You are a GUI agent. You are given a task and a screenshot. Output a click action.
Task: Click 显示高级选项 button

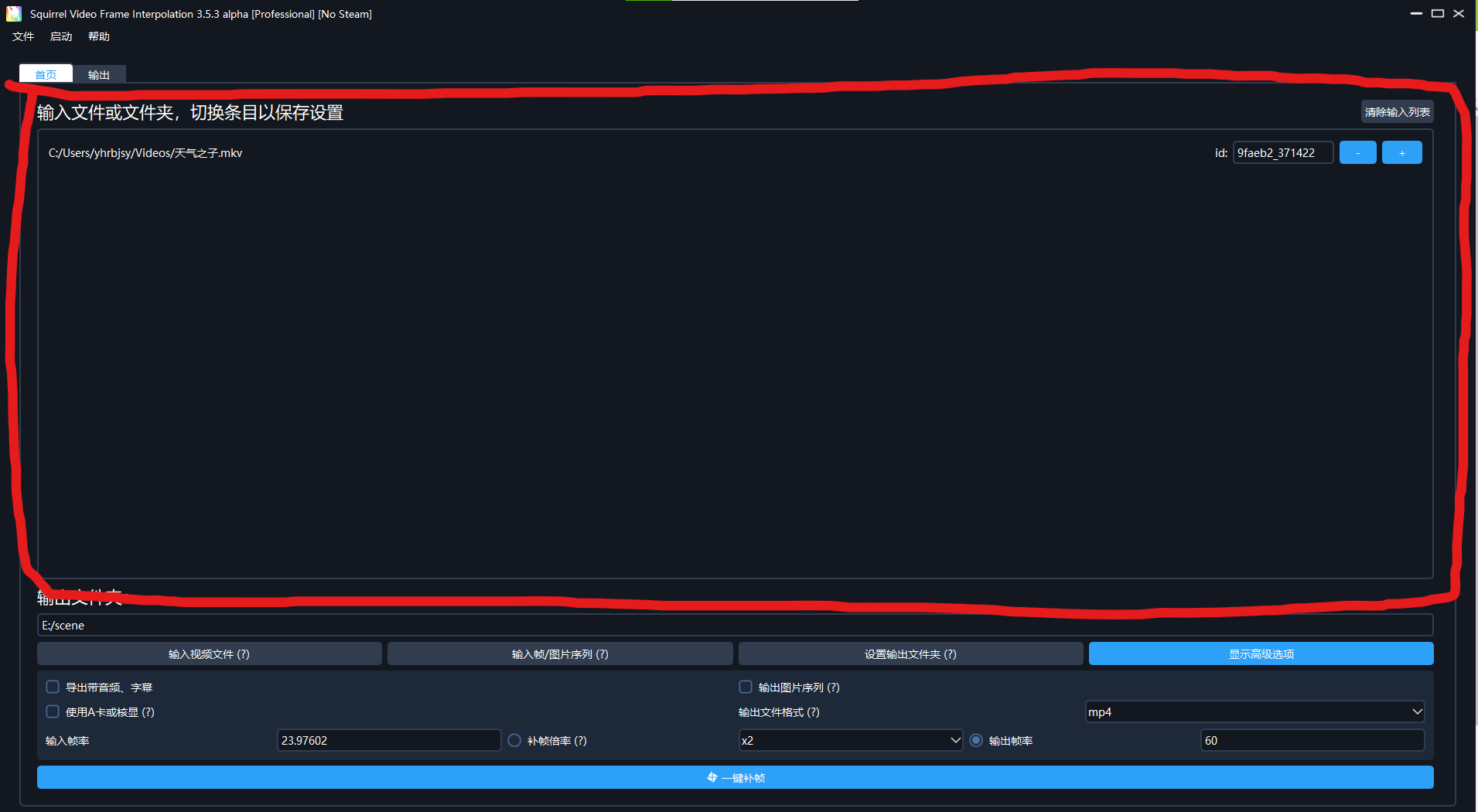tap(1261, 654)
